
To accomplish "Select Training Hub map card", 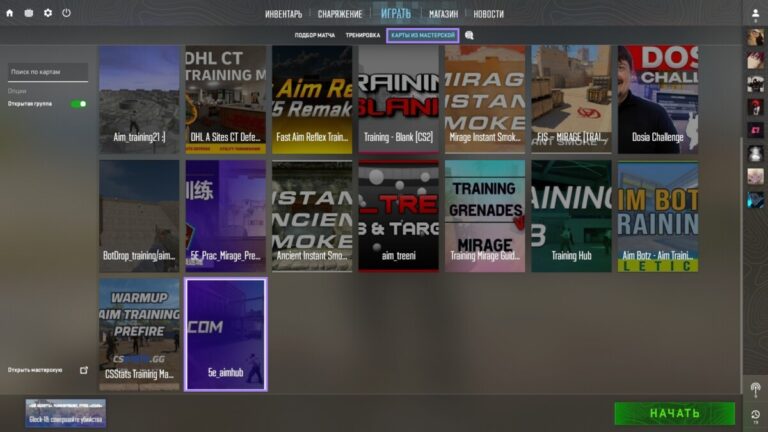I will (572, 216).
